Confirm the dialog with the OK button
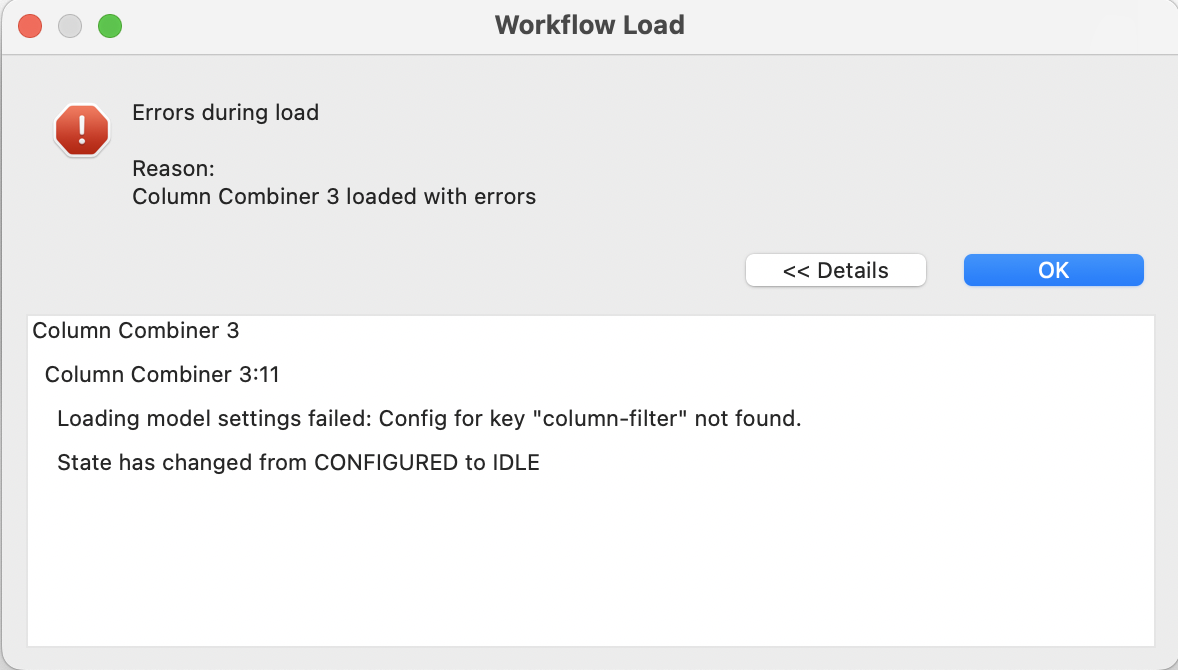 pyautogui.click(x=1053, y=270)
